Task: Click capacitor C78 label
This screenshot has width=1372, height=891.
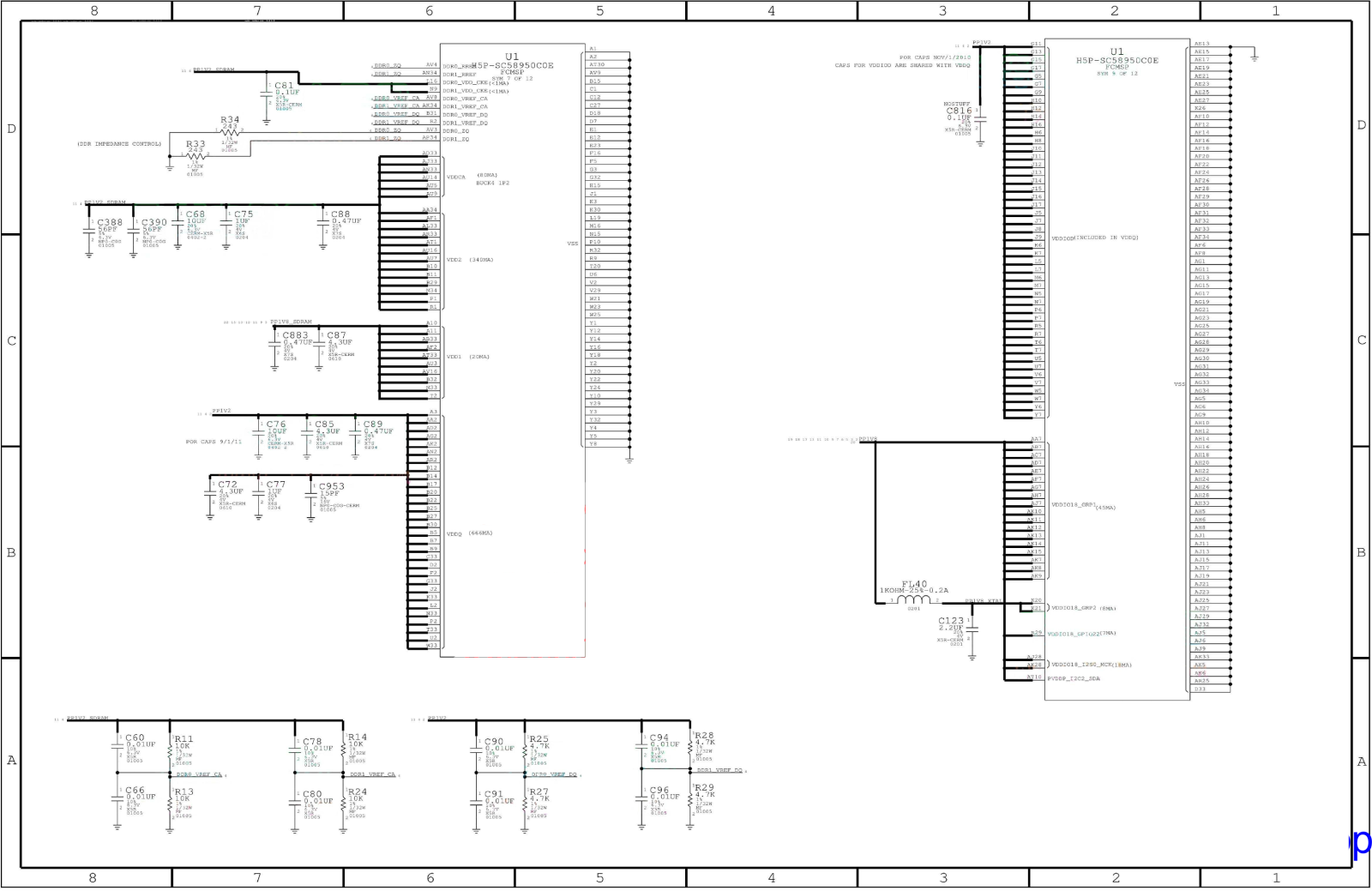Action: pyautogui.click(x=312, y=742)
